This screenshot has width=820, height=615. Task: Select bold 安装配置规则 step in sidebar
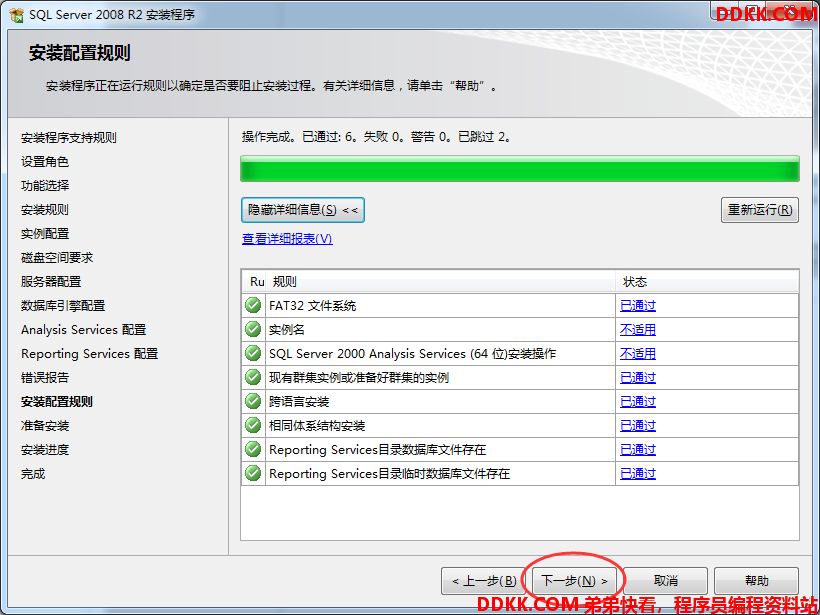[57, 402]
